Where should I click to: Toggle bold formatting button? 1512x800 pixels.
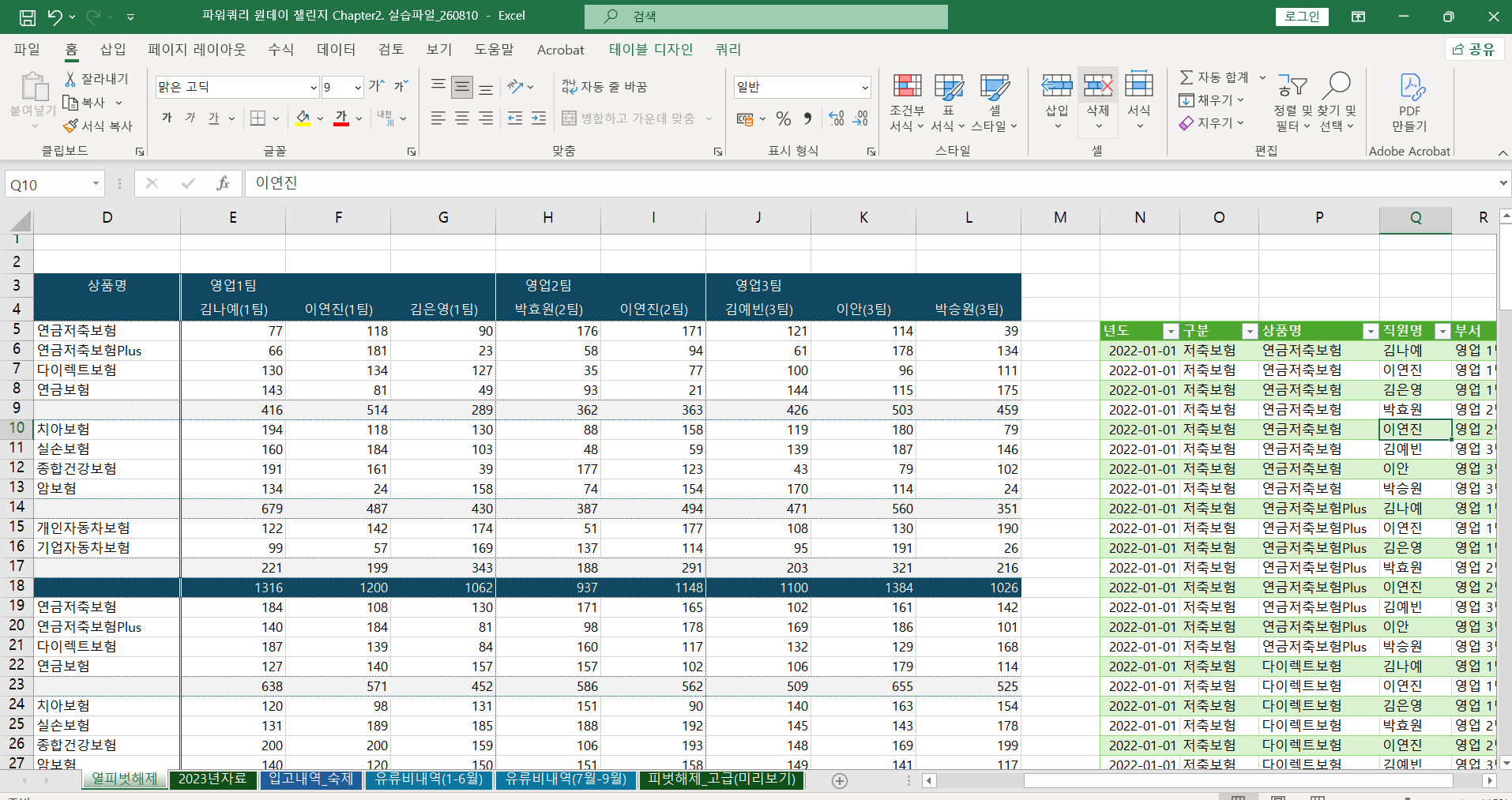(167, 118)
